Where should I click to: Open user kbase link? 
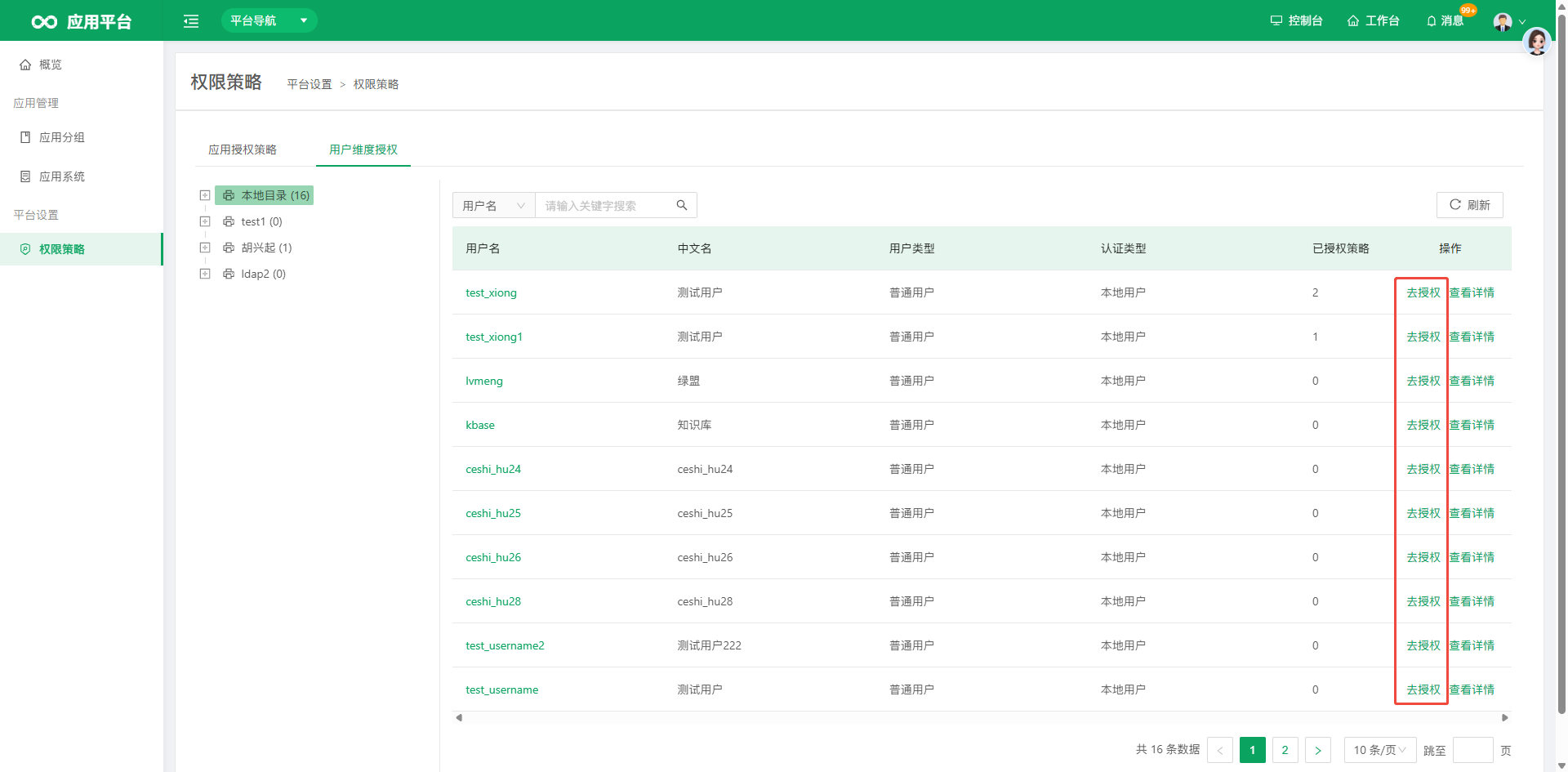[x=480, y=425]
